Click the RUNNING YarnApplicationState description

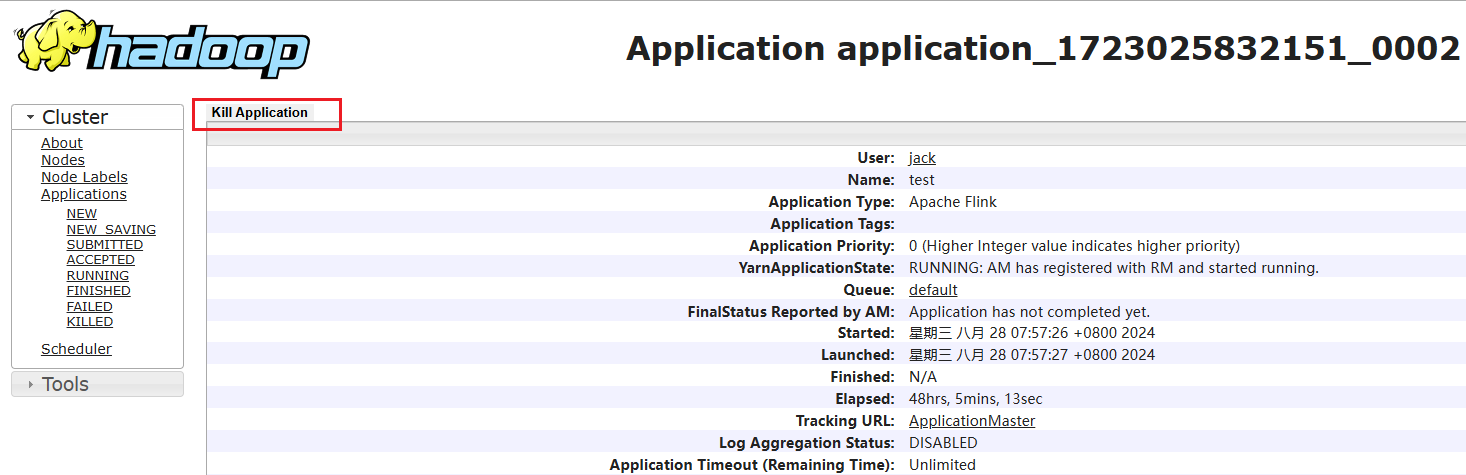(x=1114, y=268)
